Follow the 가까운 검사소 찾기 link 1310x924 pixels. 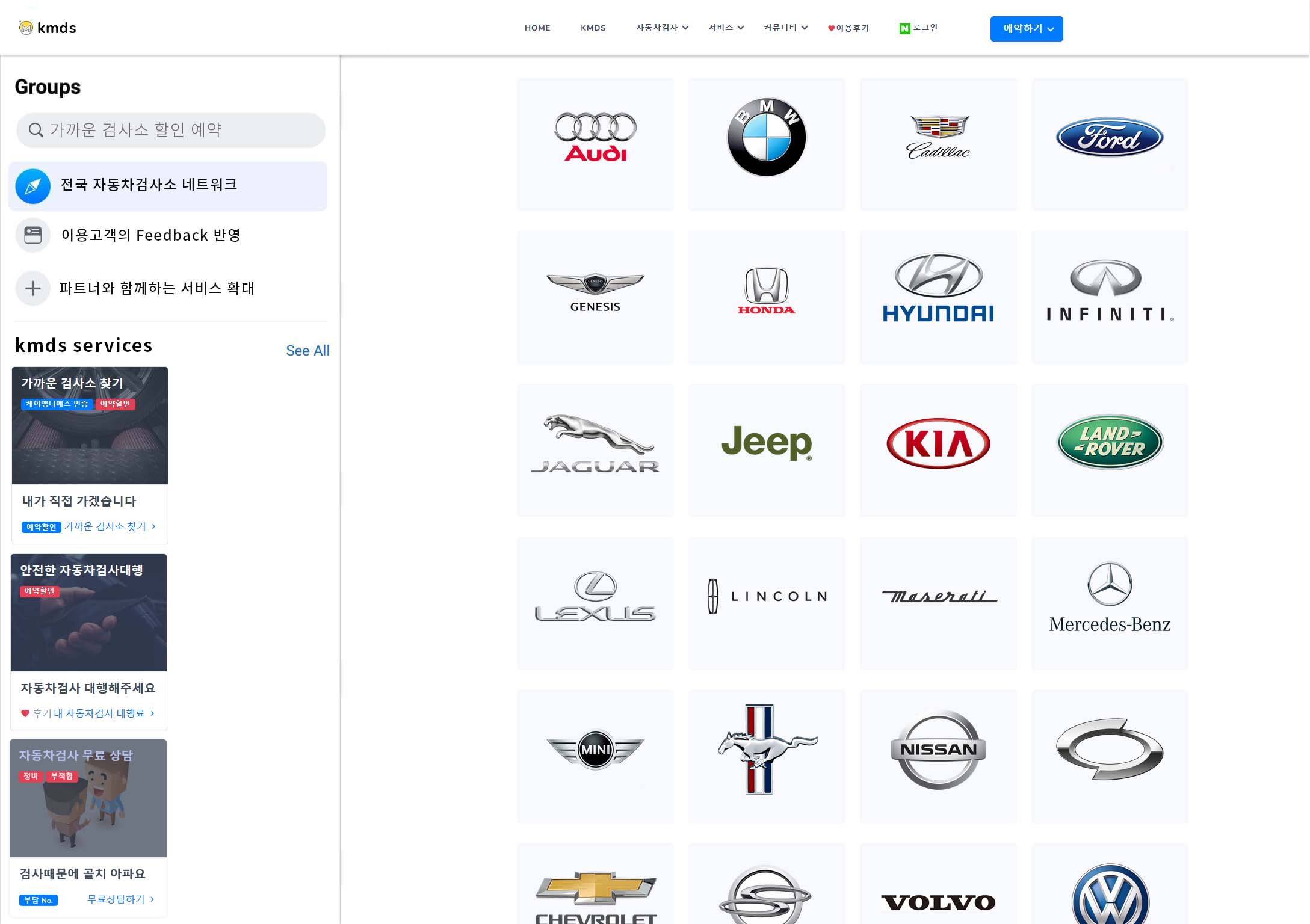(x=110, y=526)
